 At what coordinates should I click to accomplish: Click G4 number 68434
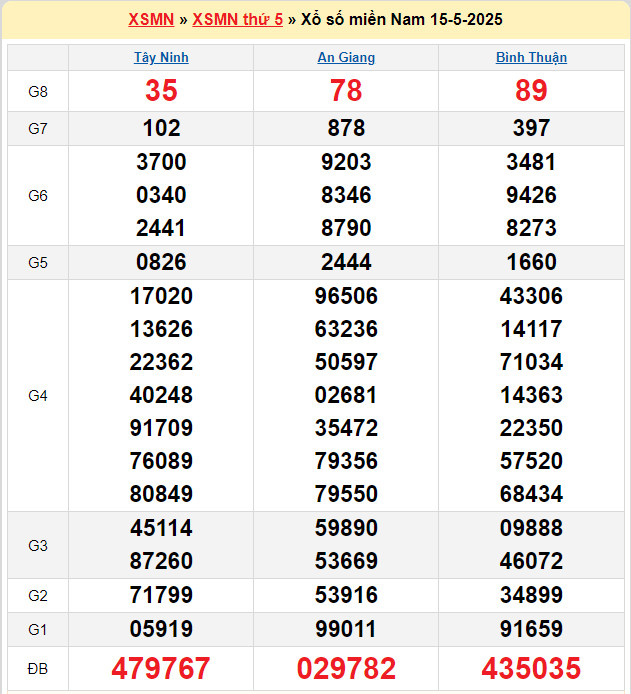point(531,494)
